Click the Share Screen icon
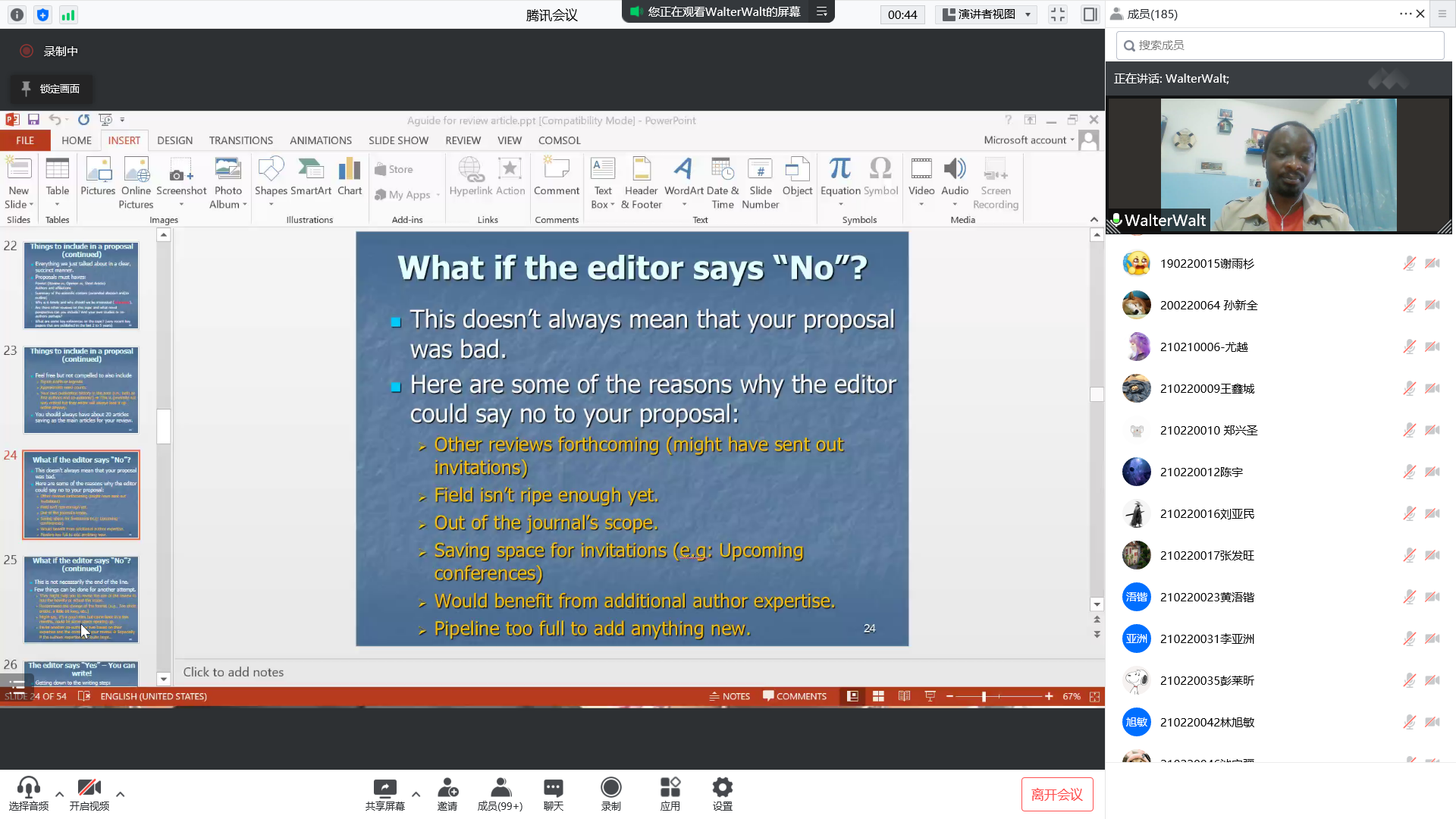Image resolution: width=1456 pixels, height=819 pixels. click(384, 789)
